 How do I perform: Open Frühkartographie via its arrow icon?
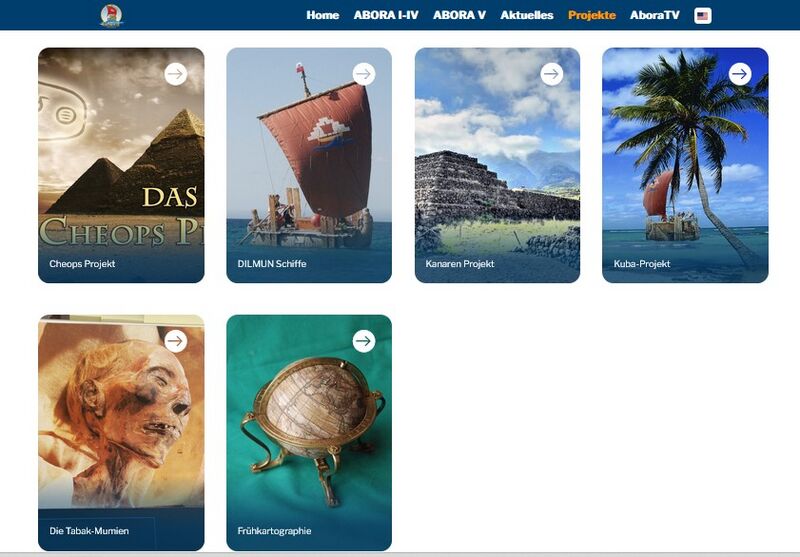coord(364,341)
